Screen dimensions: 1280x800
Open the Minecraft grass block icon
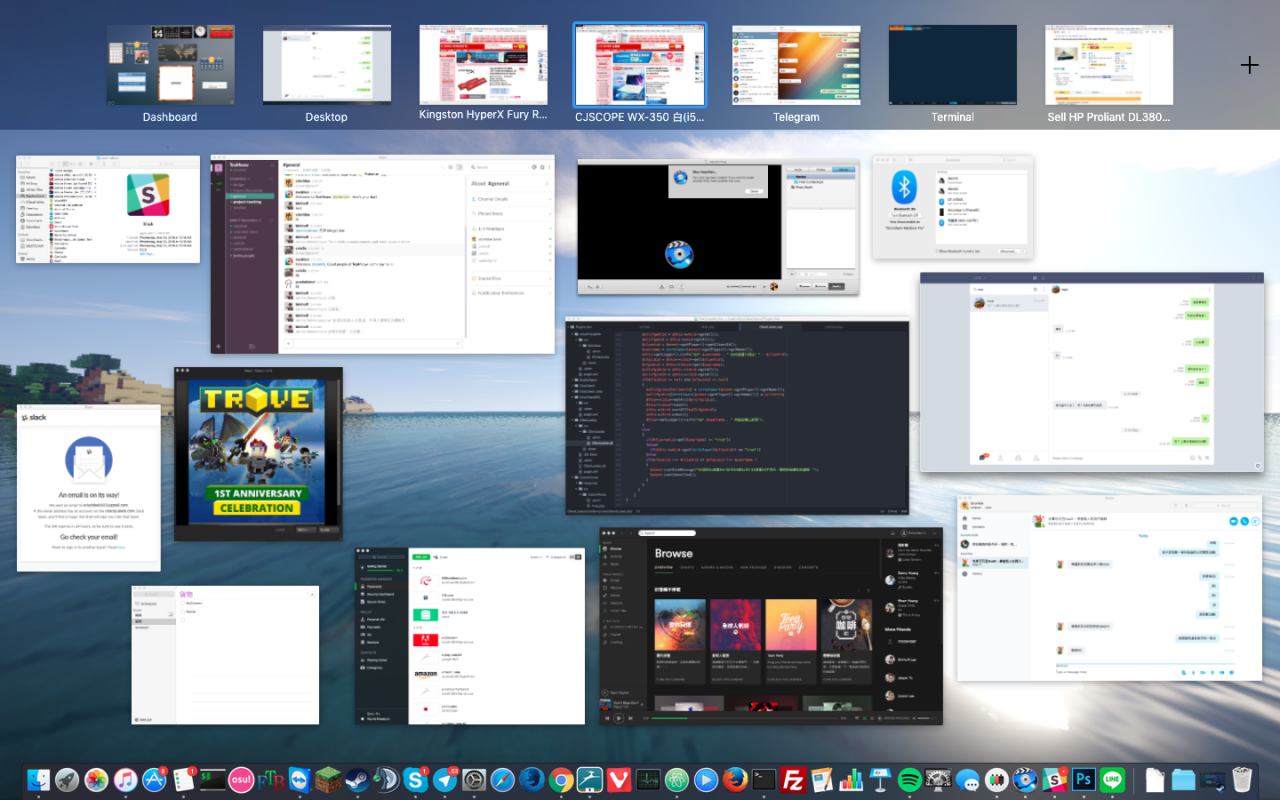tap(328, 780)
